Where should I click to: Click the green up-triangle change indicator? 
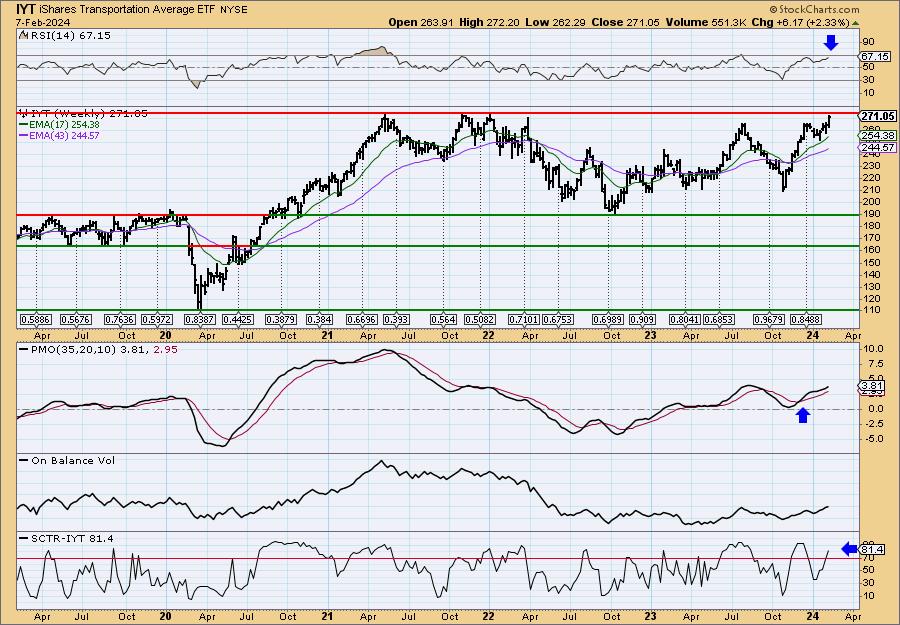pyautogui.click(x=856, y=22)
